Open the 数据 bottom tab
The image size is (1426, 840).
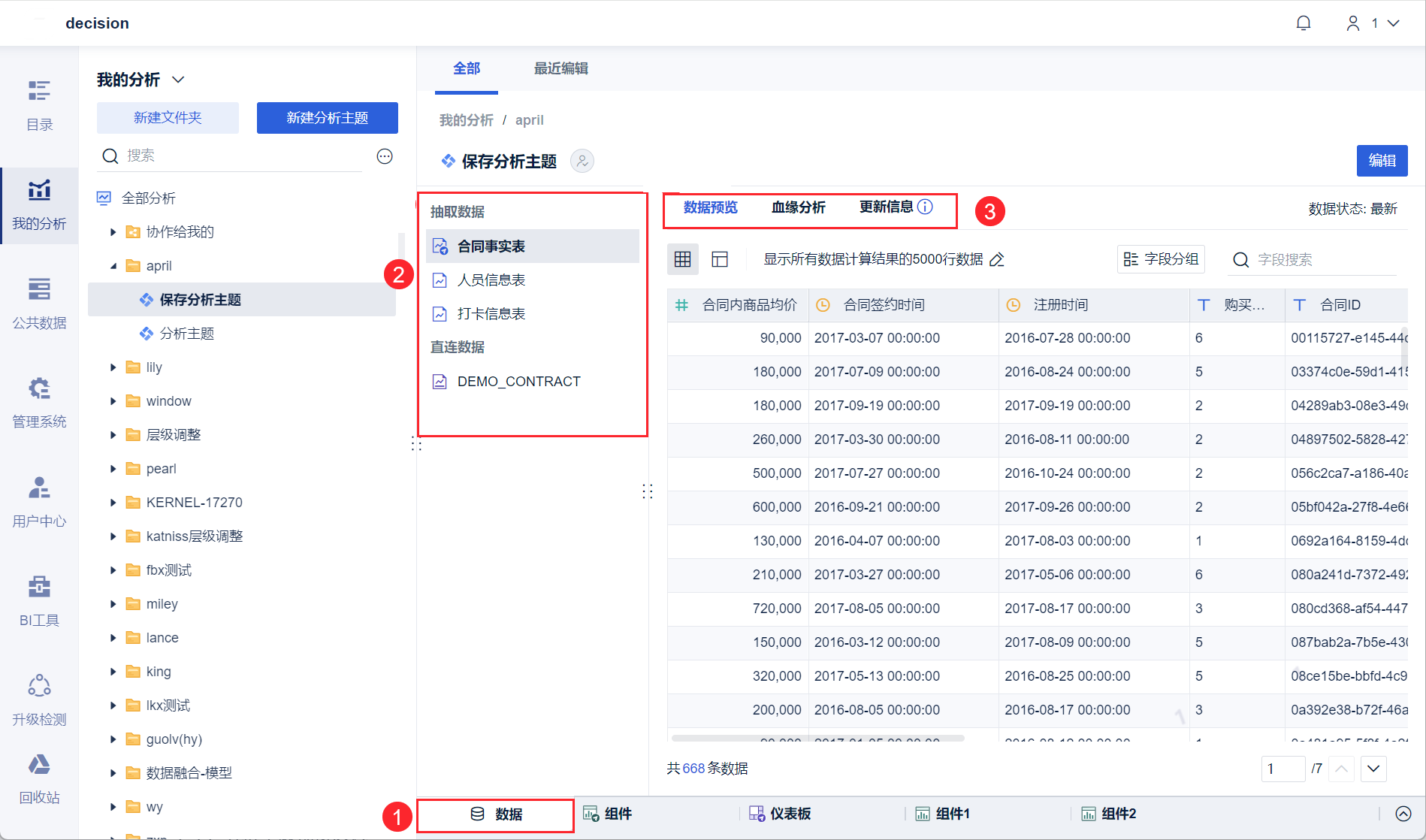(496, 814)
